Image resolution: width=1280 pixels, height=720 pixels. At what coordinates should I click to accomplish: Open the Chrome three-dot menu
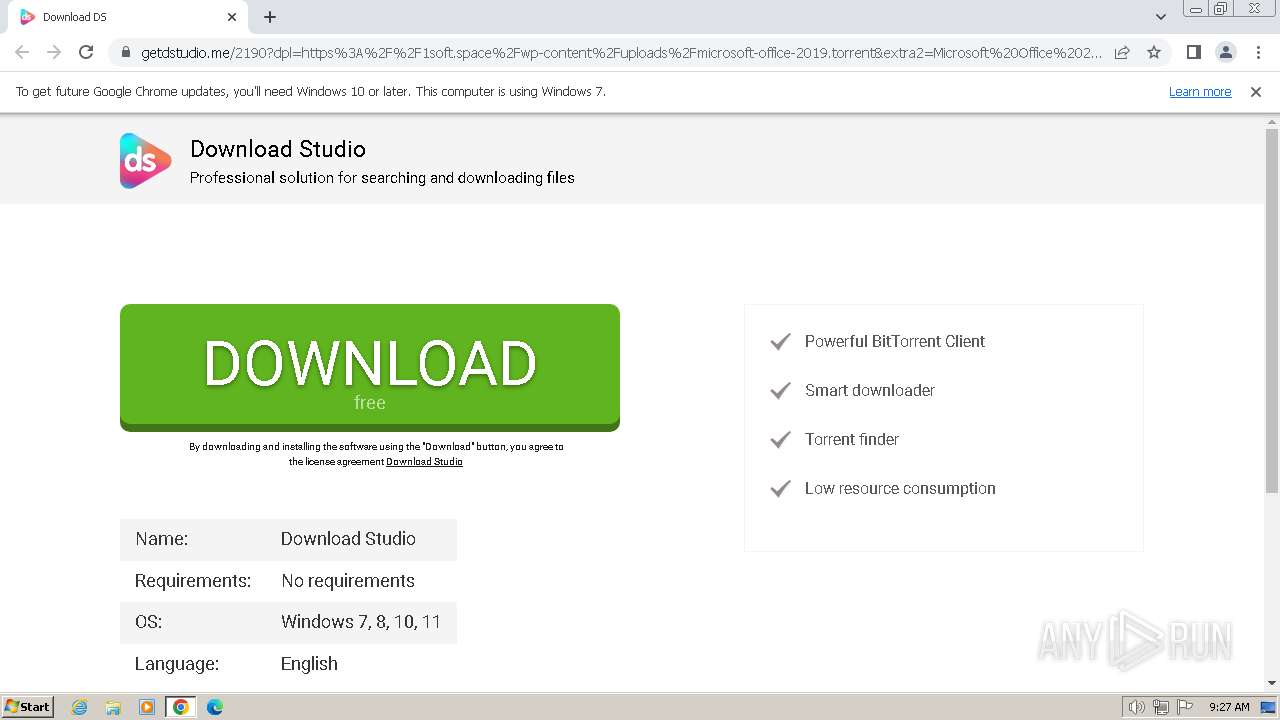coord(1258,52)
